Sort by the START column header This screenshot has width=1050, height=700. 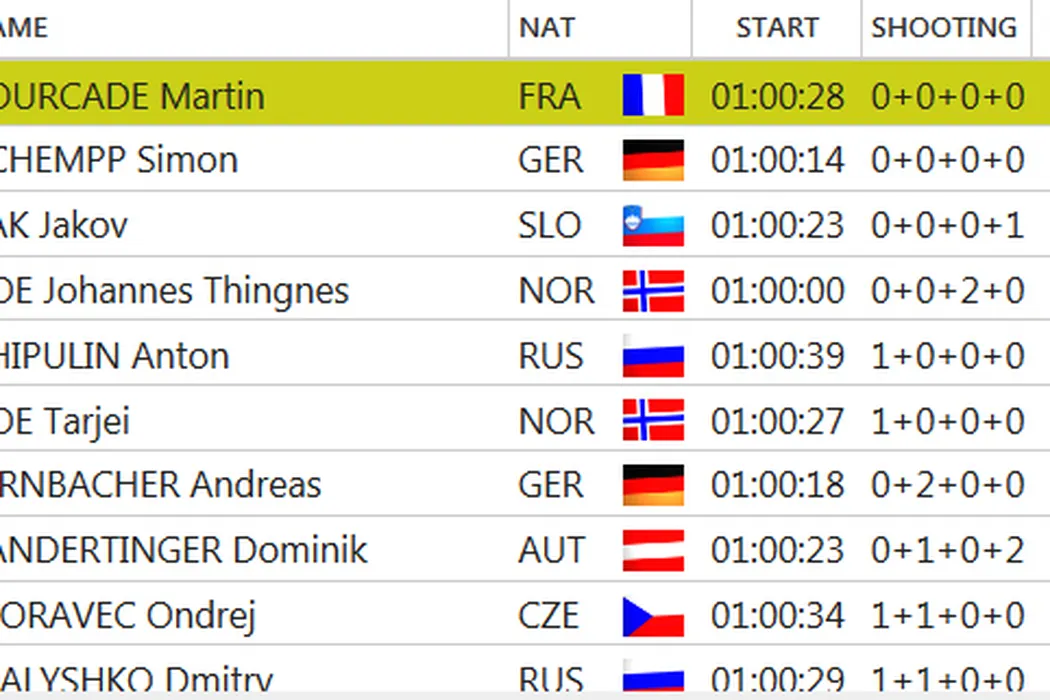coord(777,28)
